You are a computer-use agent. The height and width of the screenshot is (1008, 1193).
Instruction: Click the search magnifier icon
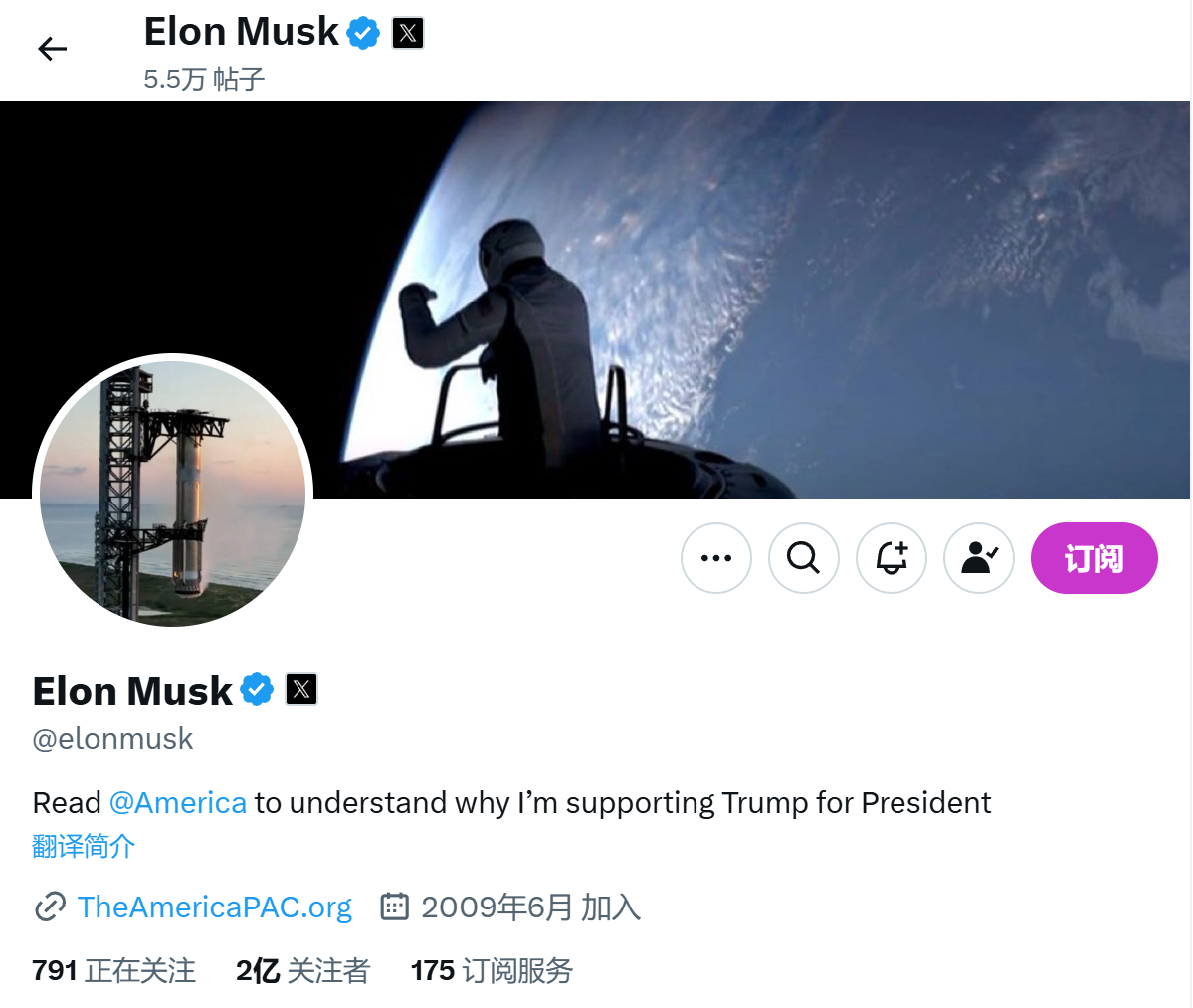tap(804, 558)
